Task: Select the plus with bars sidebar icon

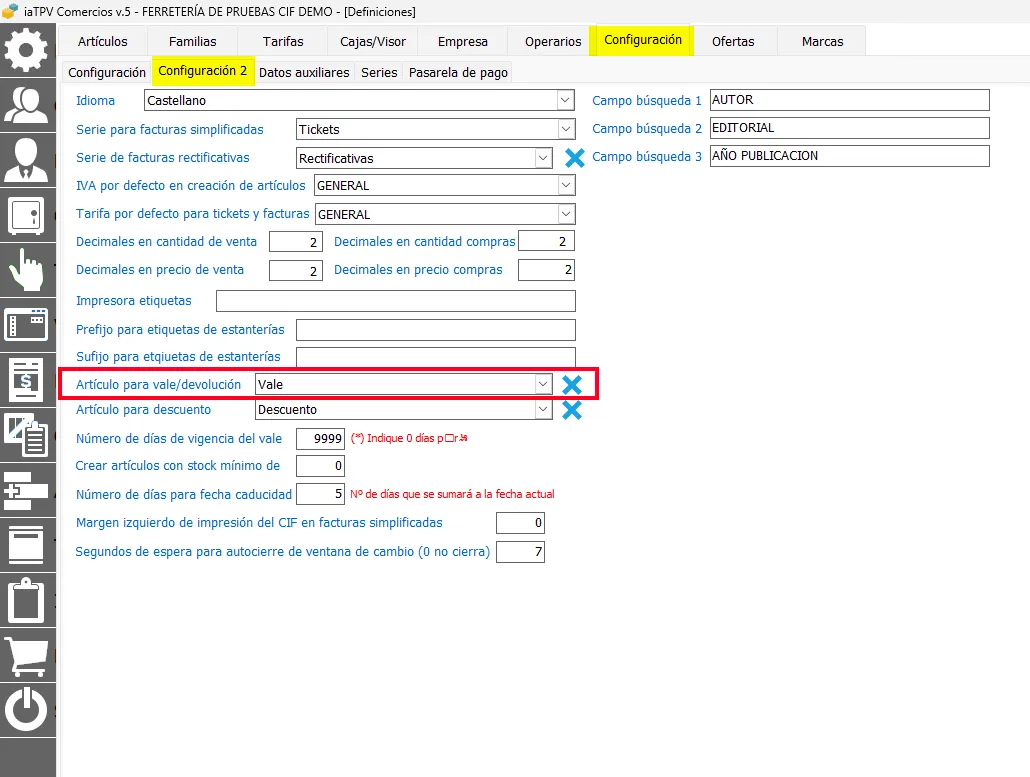Action: tap(26, 490)
